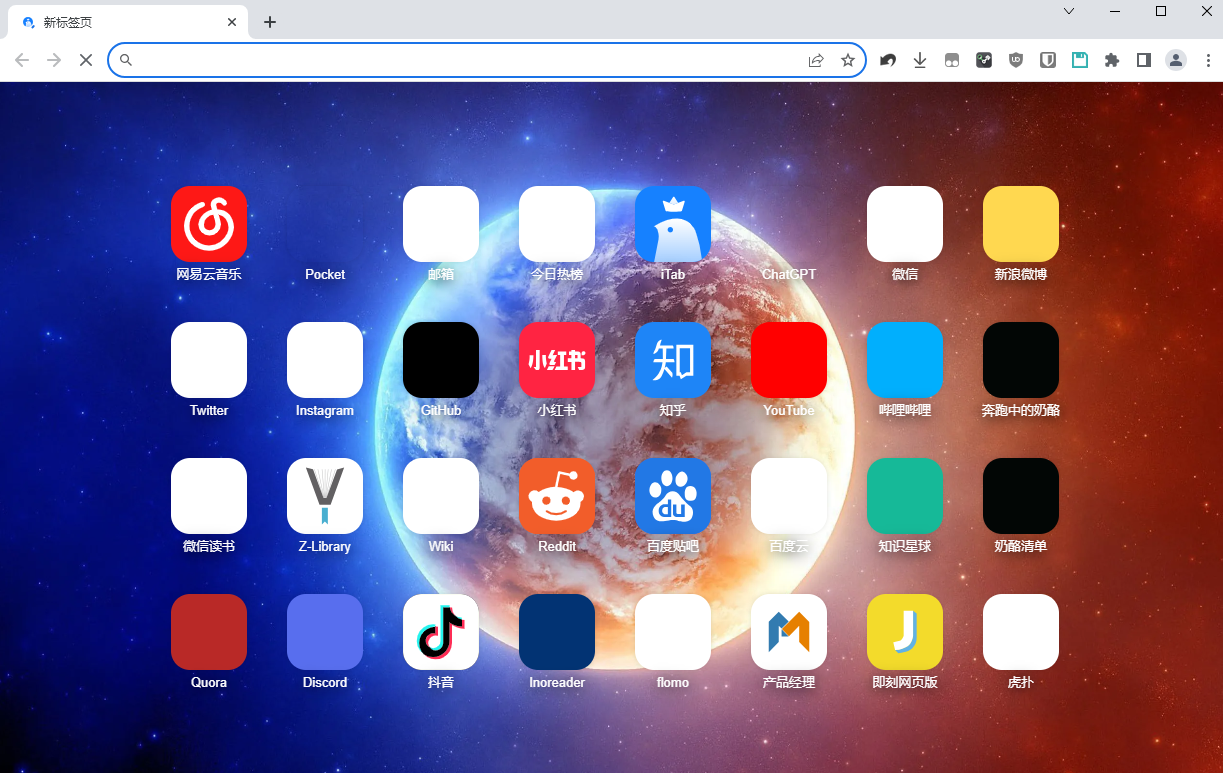This screenshot has height=773, width=1223.
Task: Open the 微信读书 shortcut tile
Action: pos(209,496)
